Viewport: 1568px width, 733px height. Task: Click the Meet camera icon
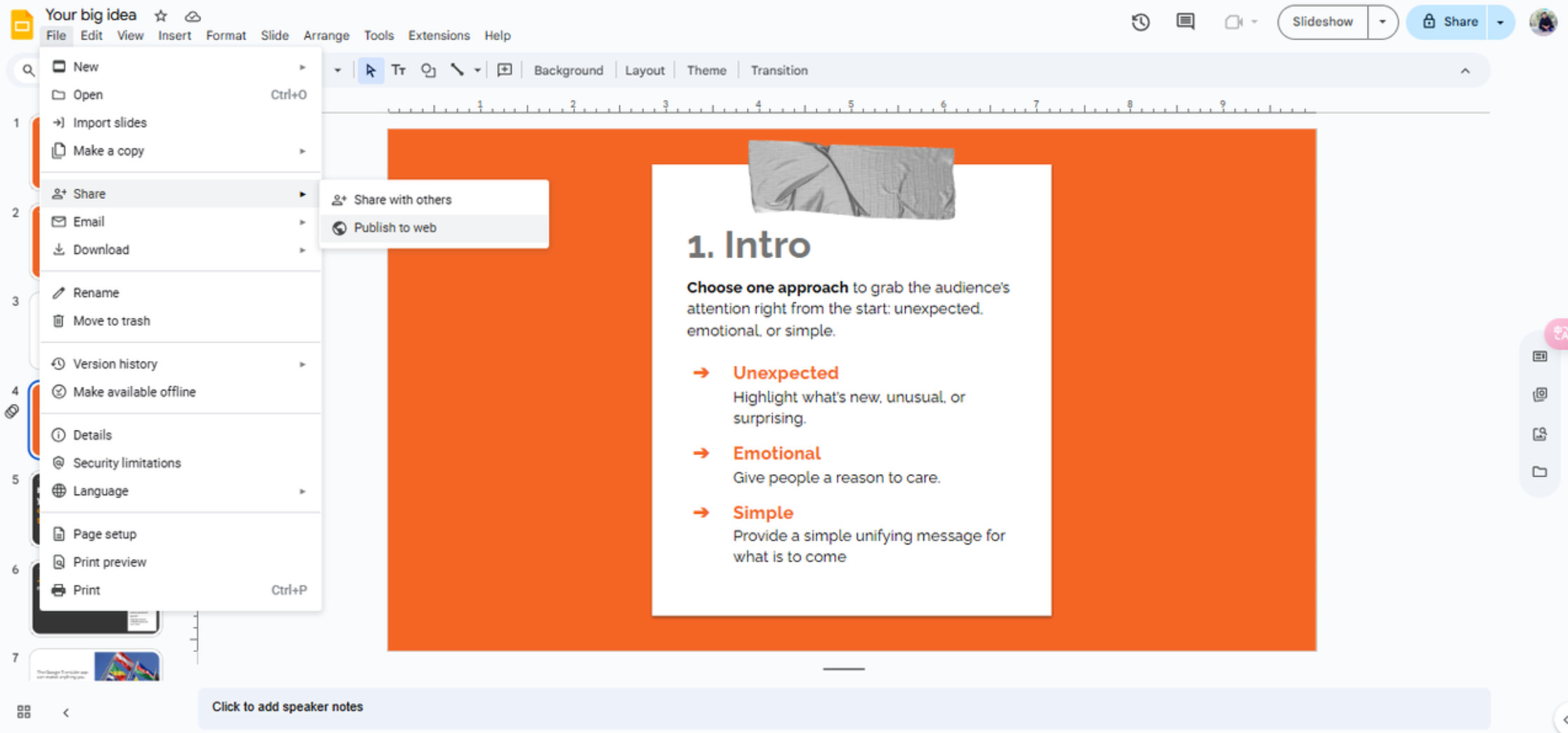coord(1234,22)
